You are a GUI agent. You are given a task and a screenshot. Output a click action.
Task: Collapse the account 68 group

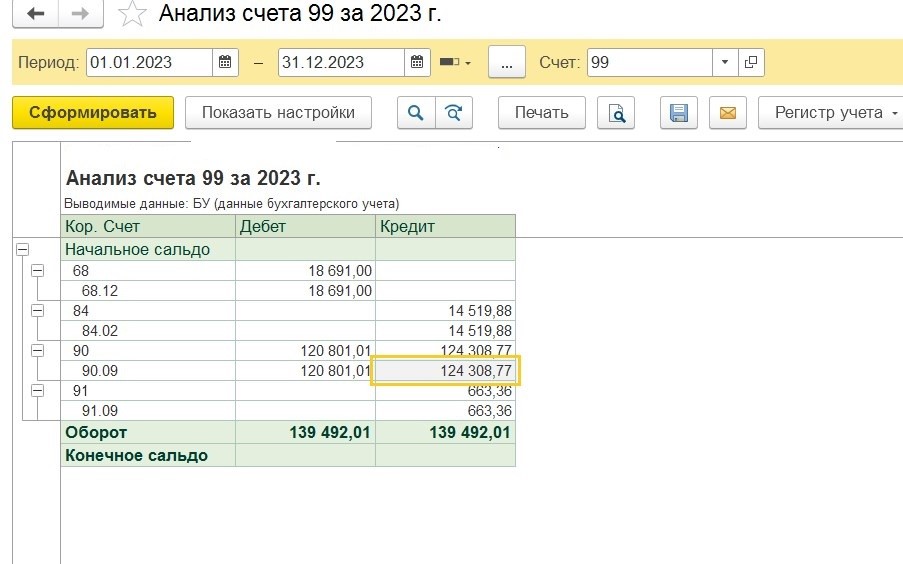click(x=38, y=270)
